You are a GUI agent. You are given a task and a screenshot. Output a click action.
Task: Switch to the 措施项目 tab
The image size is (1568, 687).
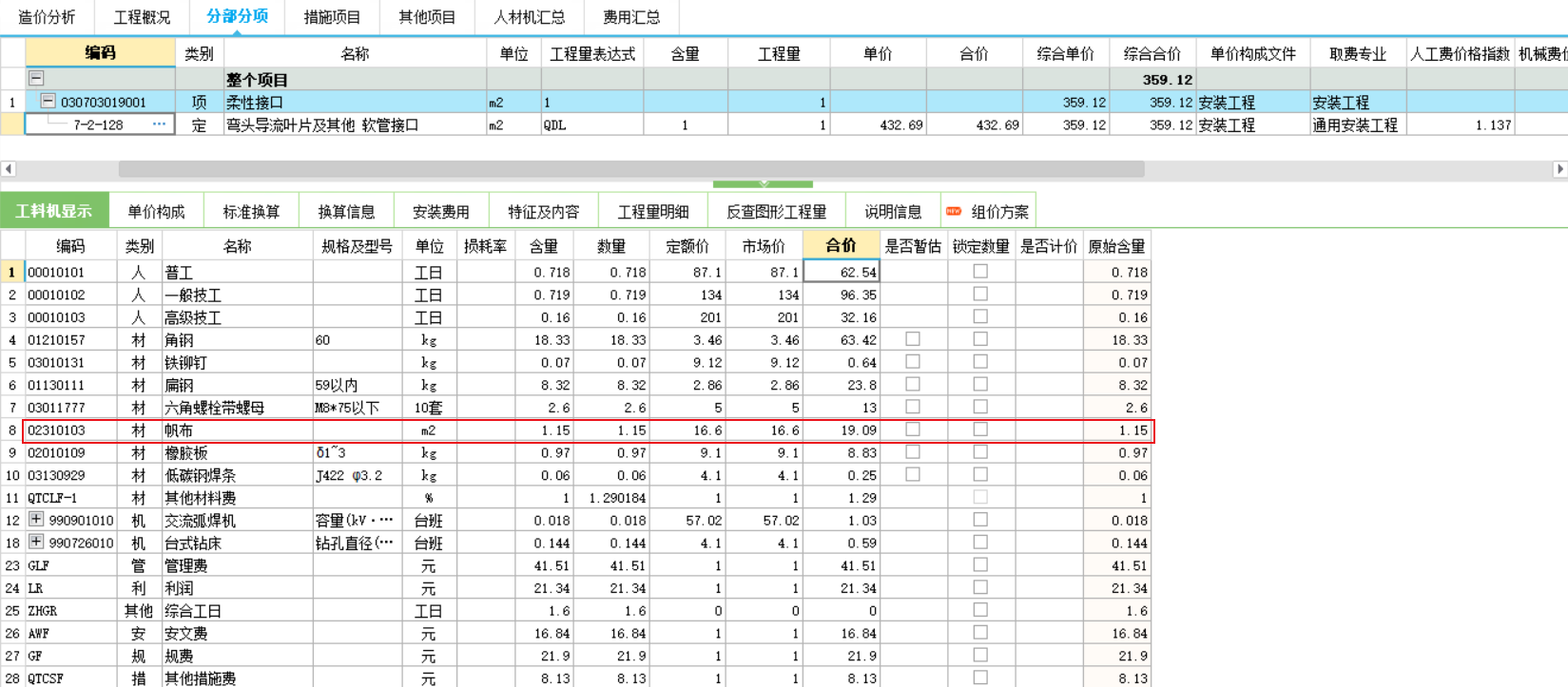click(332, 17)
